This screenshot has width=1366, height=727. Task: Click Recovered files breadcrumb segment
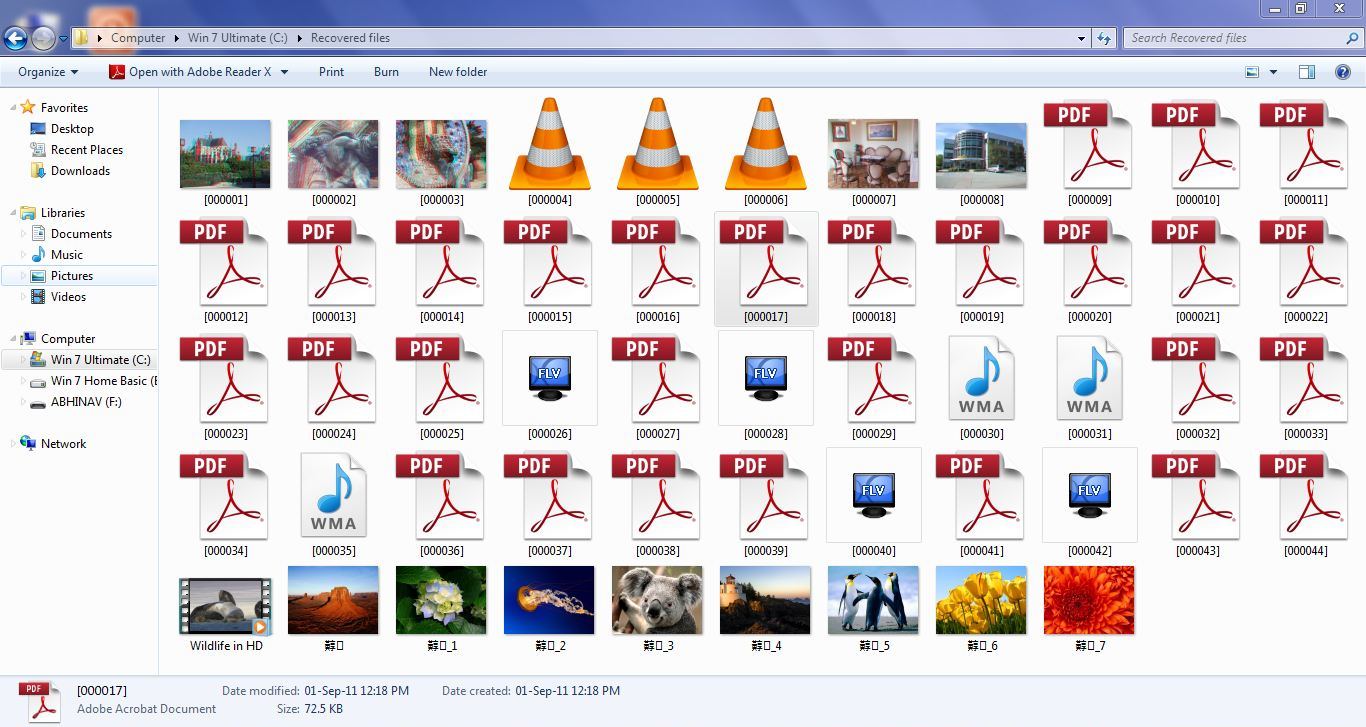(x=350, y=38)
